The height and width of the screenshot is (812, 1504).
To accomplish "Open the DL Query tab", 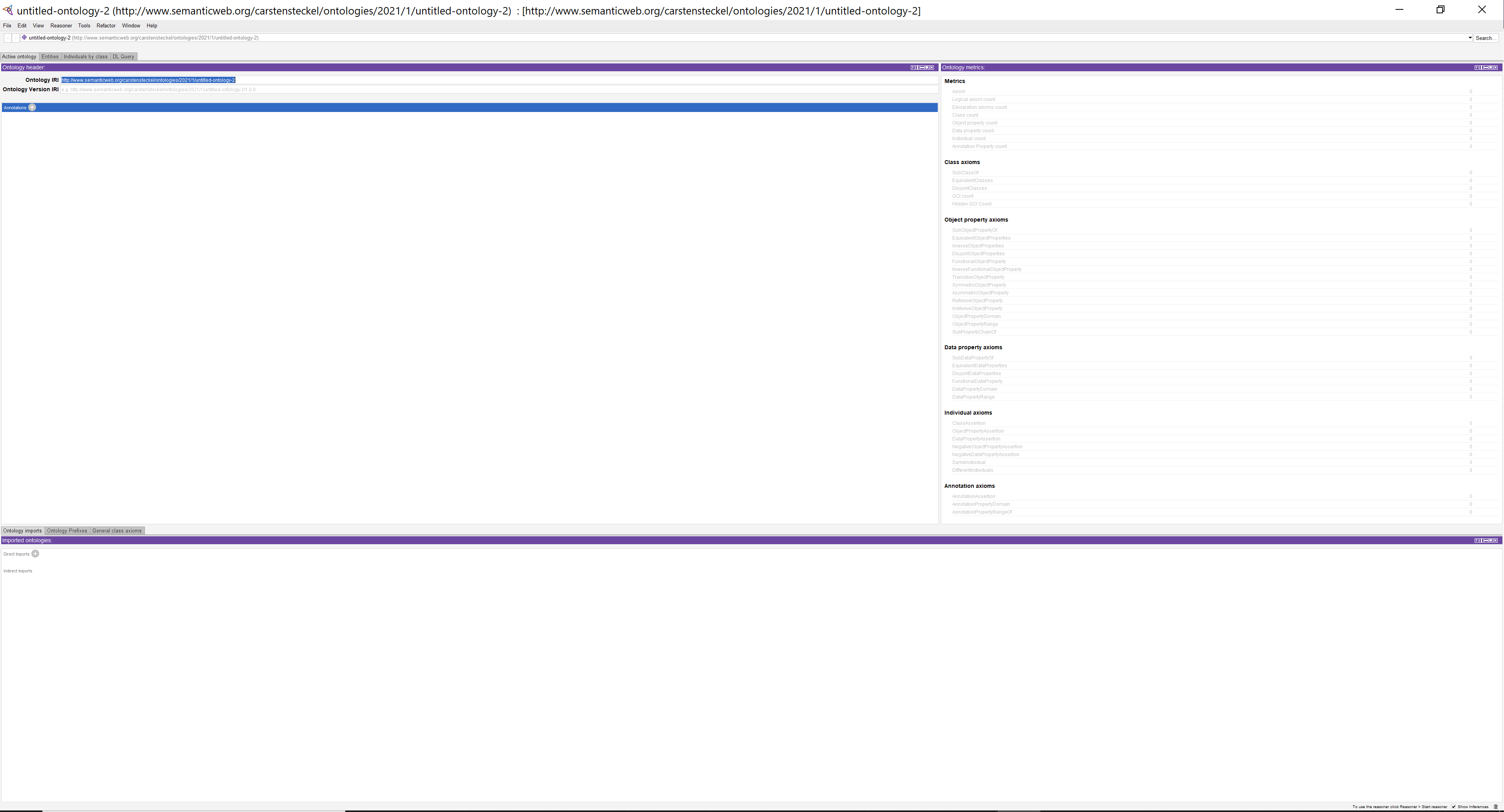I will [123, 56].
